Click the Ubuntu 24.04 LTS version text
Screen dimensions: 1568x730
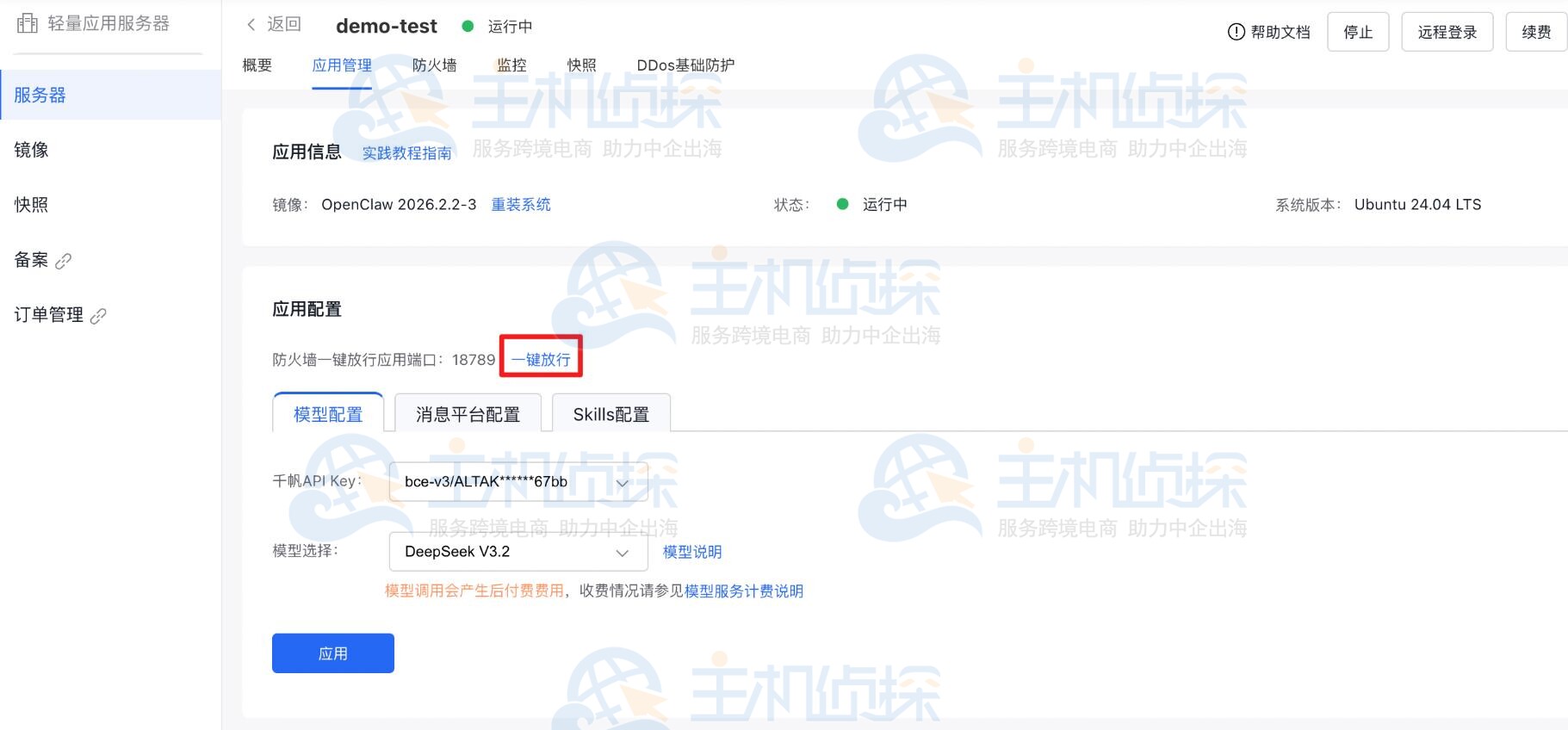point(1417,204)
